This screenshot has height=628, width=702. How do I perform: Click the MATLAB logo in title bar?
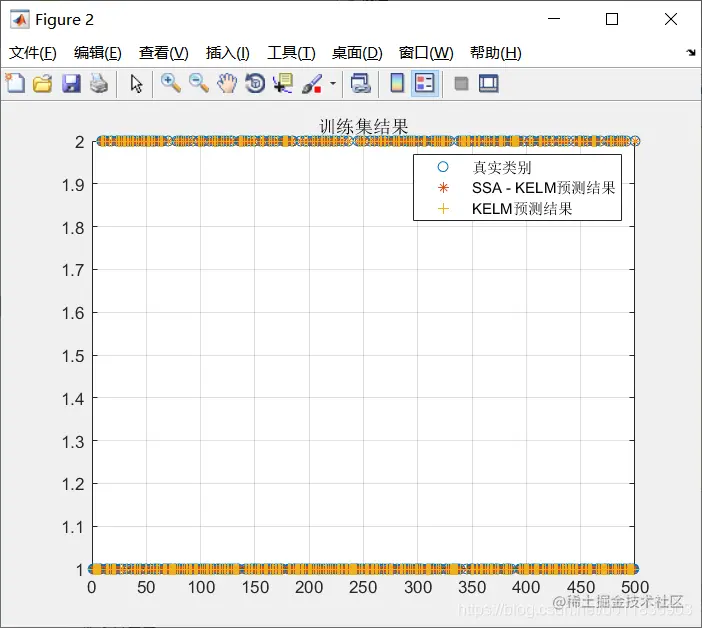(x=19, y=20)
